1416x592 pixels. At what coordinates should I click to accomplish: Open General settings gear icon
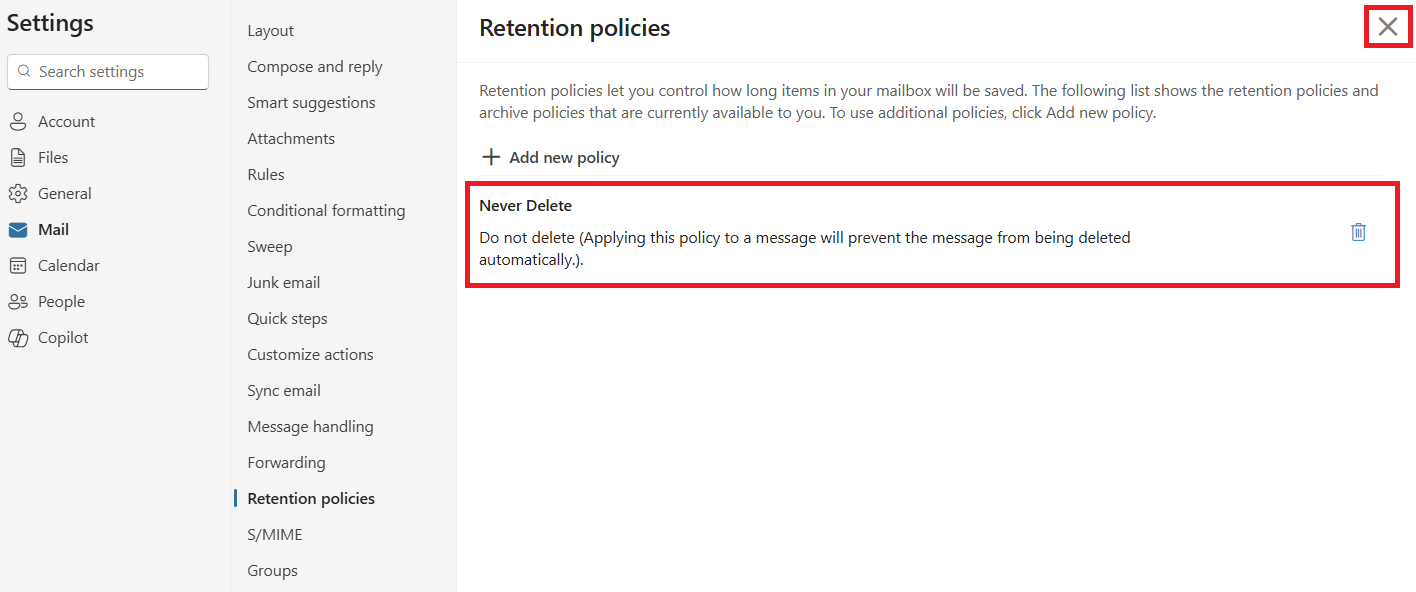[18, 194]
